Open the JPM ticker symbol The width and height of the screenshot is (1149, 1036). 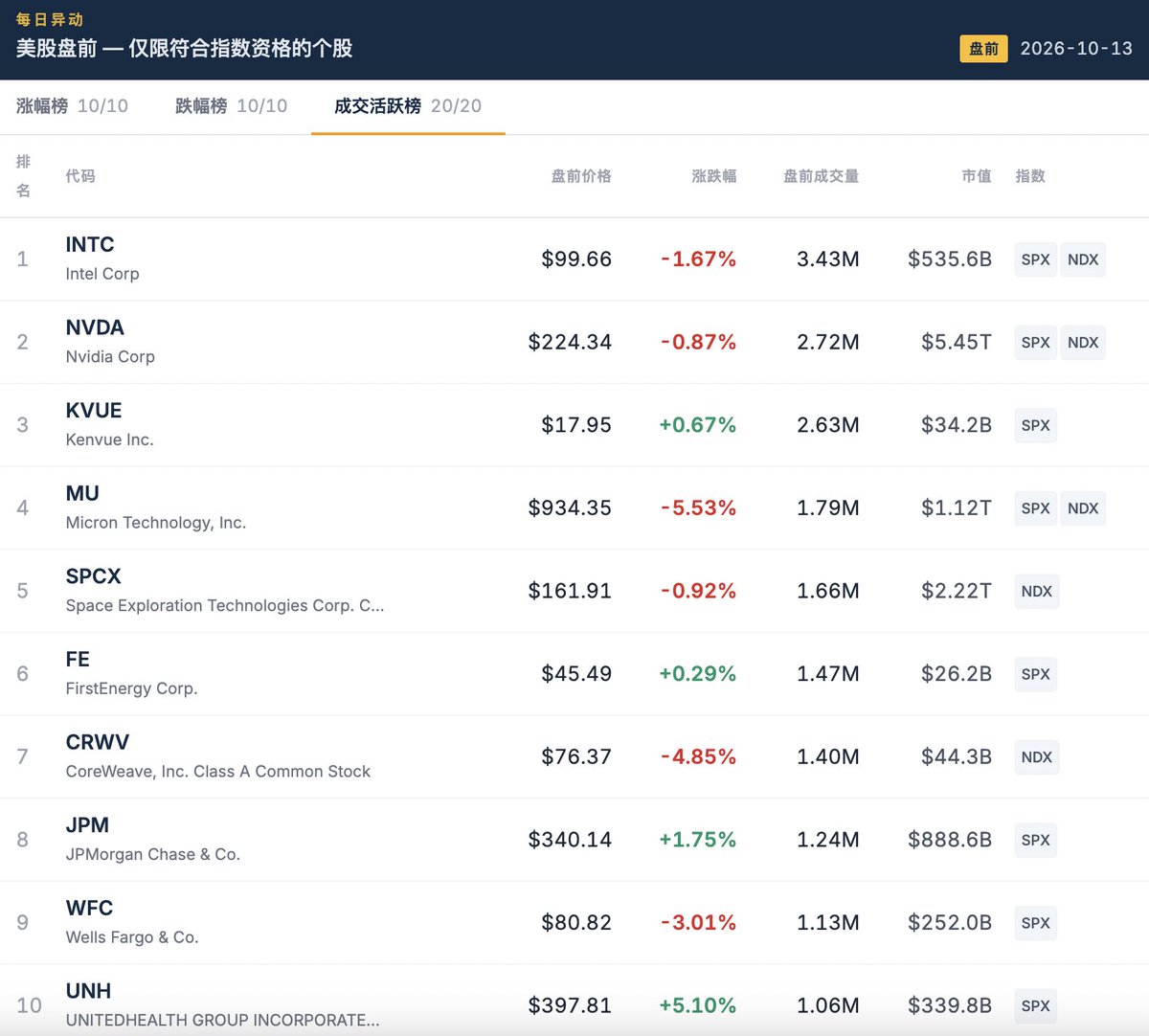87,825
